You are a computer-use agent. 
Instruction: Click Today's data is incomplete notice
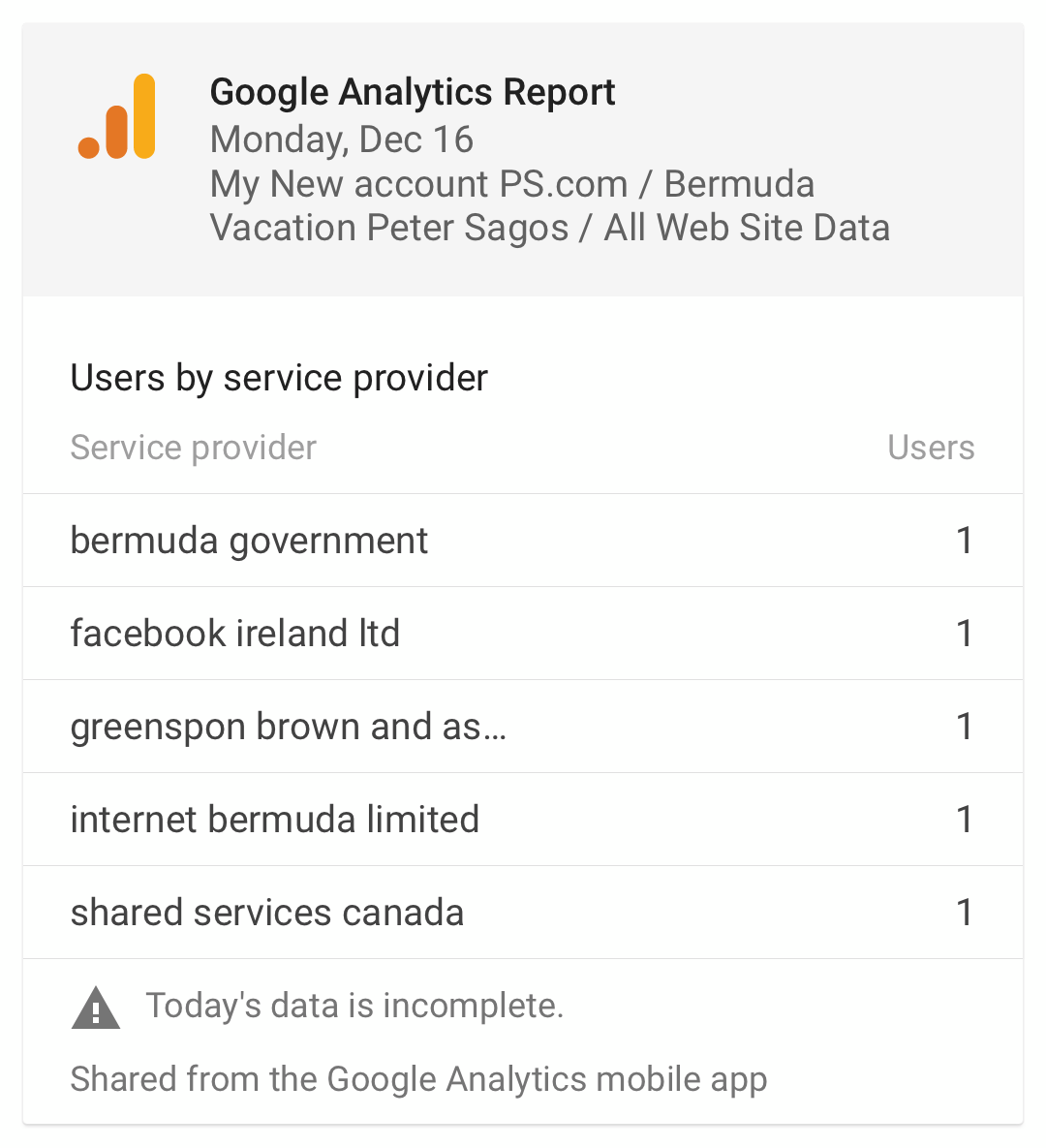[x=355, y=1006]
